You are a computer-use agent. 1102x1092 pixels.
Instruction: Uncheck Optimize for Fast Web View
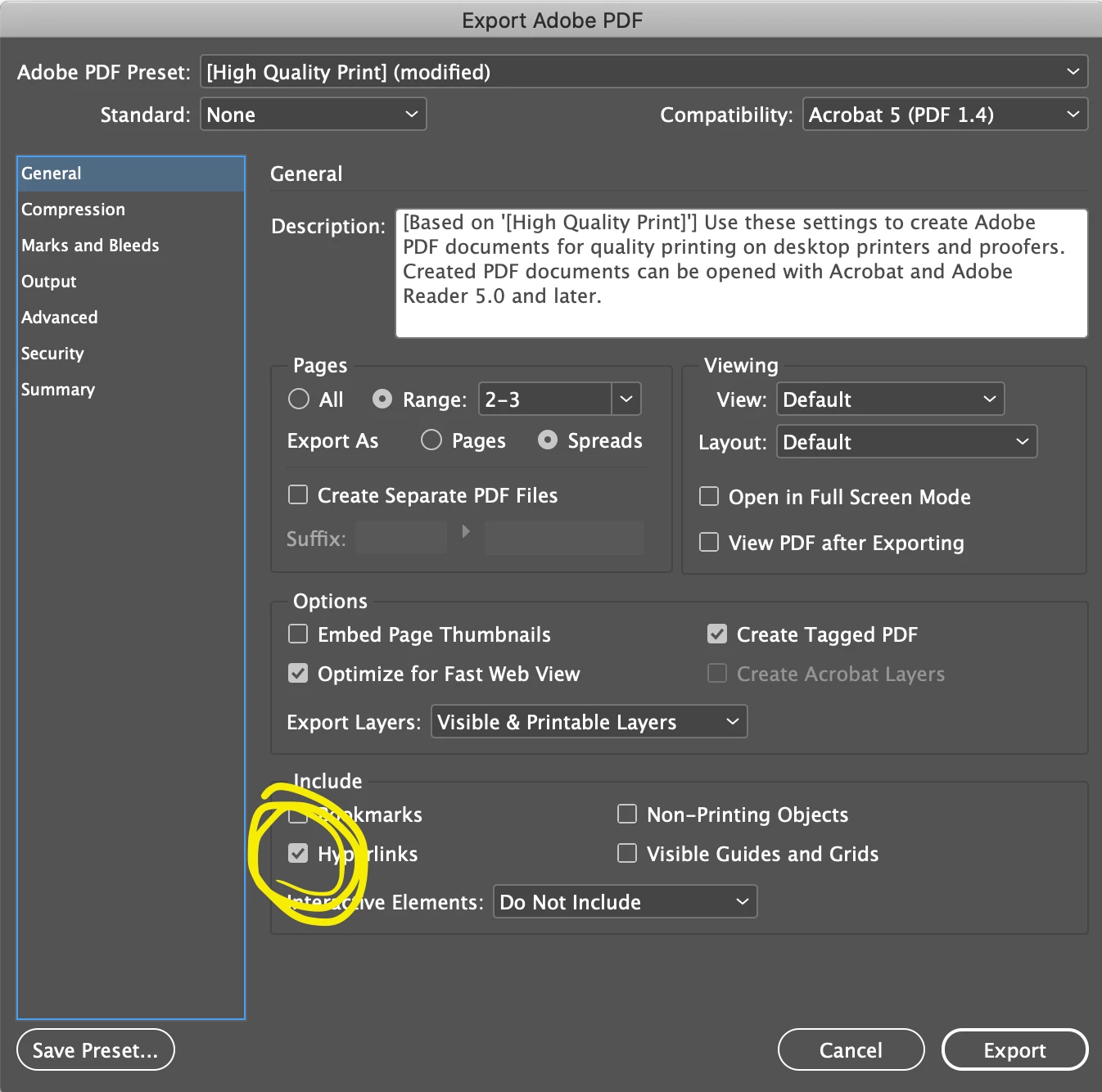coord(298,673)
